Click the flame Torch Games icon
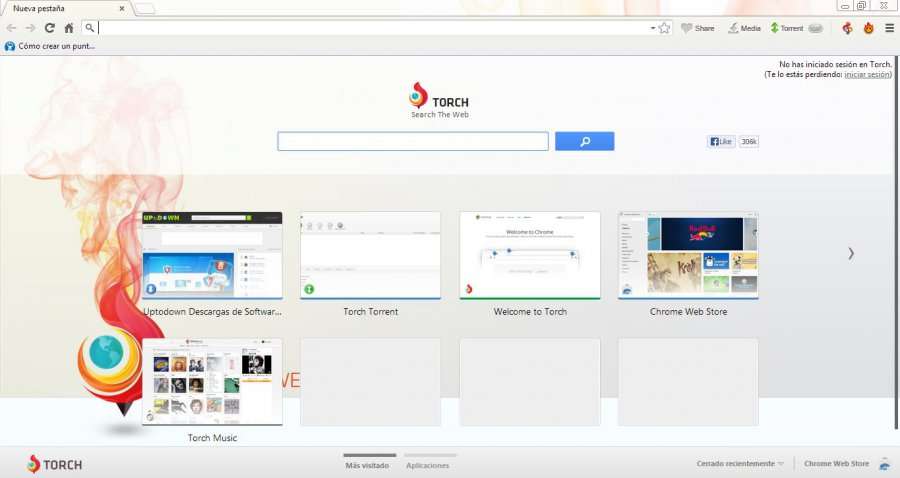Screen dimensions: 900x478 tap(868, 28)
